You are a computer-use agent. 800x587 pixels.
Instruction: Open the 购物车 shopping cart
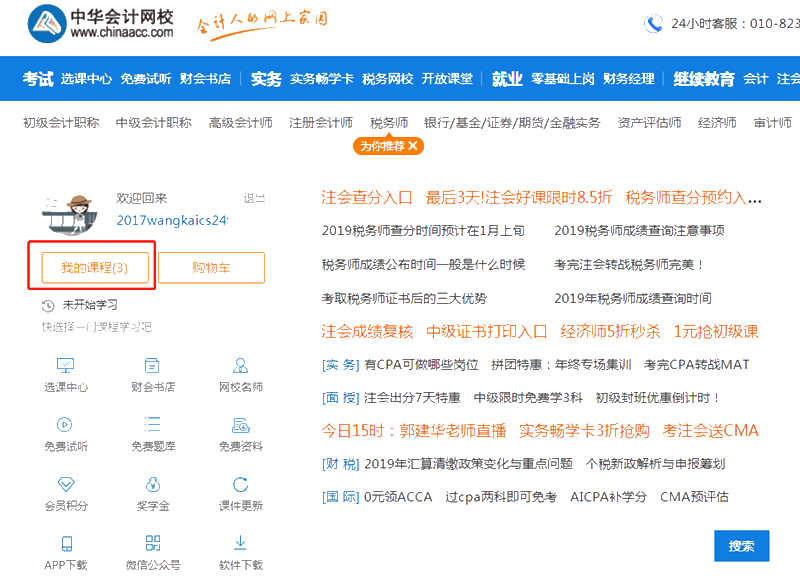tap(210, 268)
